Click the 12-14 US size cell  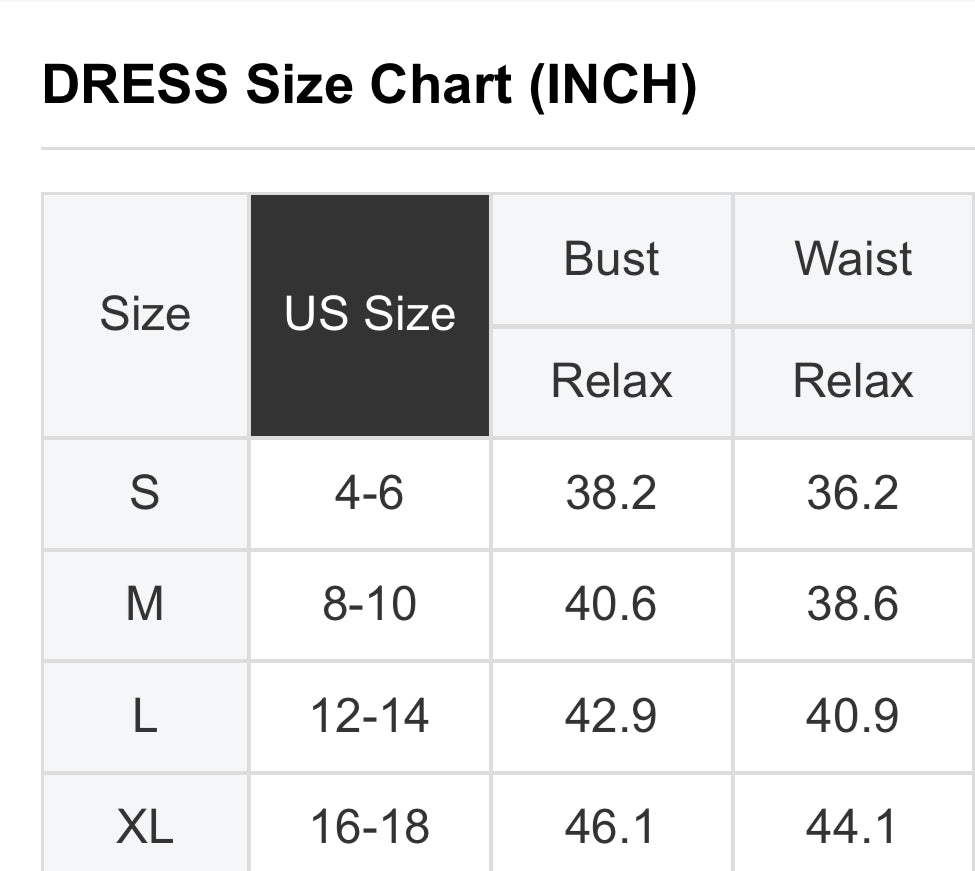(x=370, y=716)
